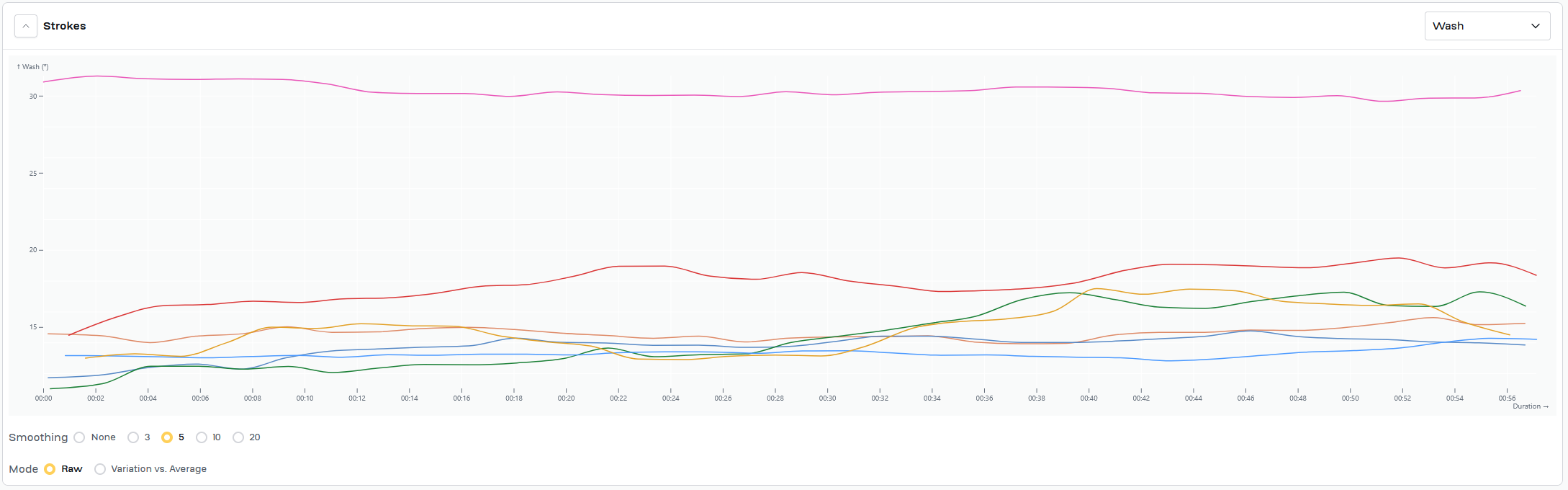Click the 00:18 time axis label
Viewport: 1568px width, 490px height.
coord(513,398)
